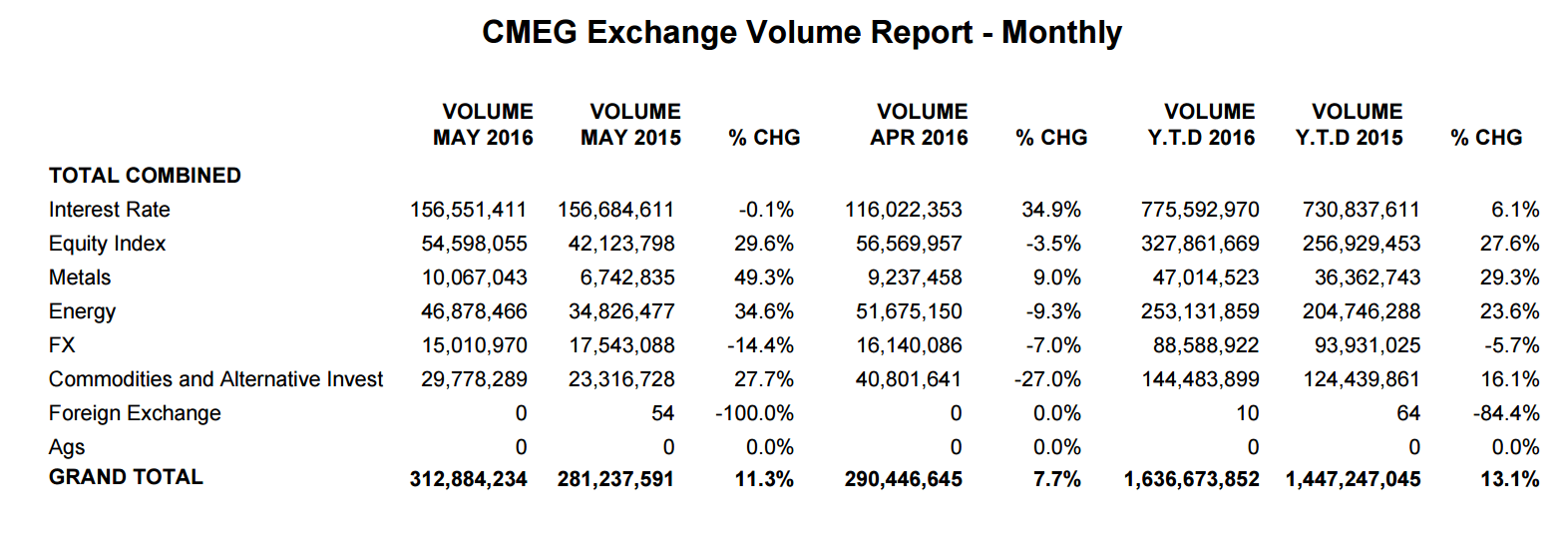Click the CMEG Exchange Volume Report title

point(801,33)
